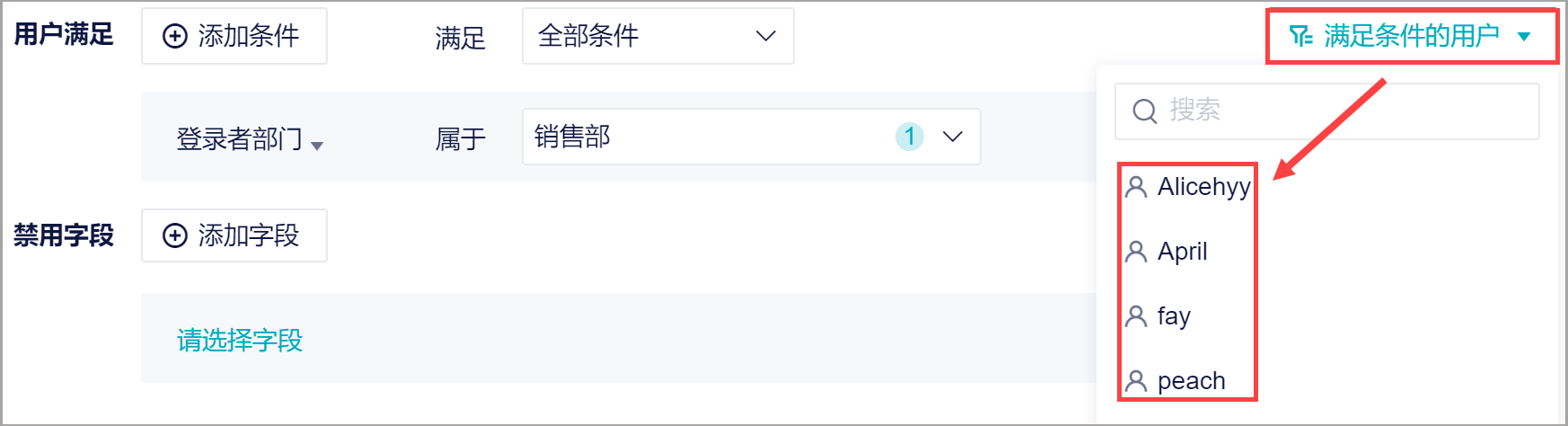Click the 请选择字段 link
1568x426 pixels.
click(240, 341)
